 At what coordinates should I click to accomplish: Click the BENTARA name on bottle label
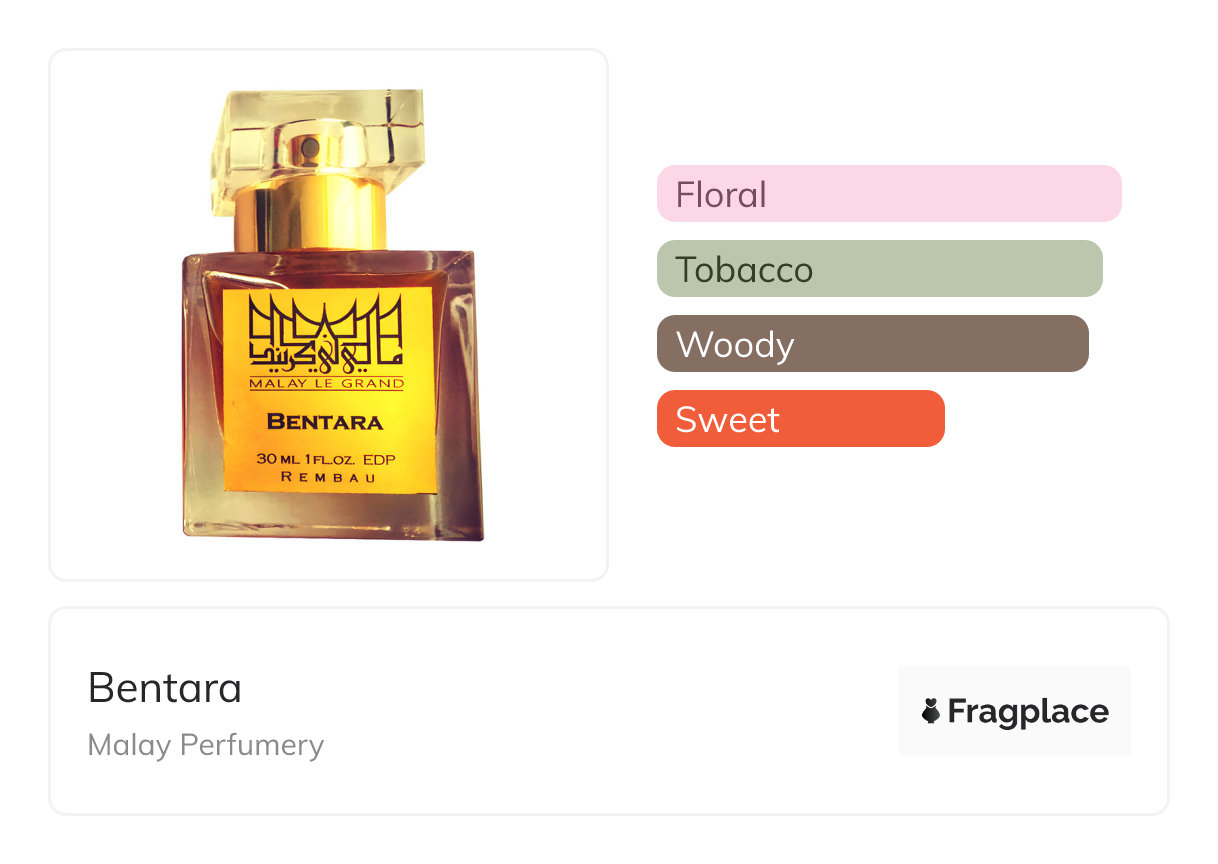325,421
